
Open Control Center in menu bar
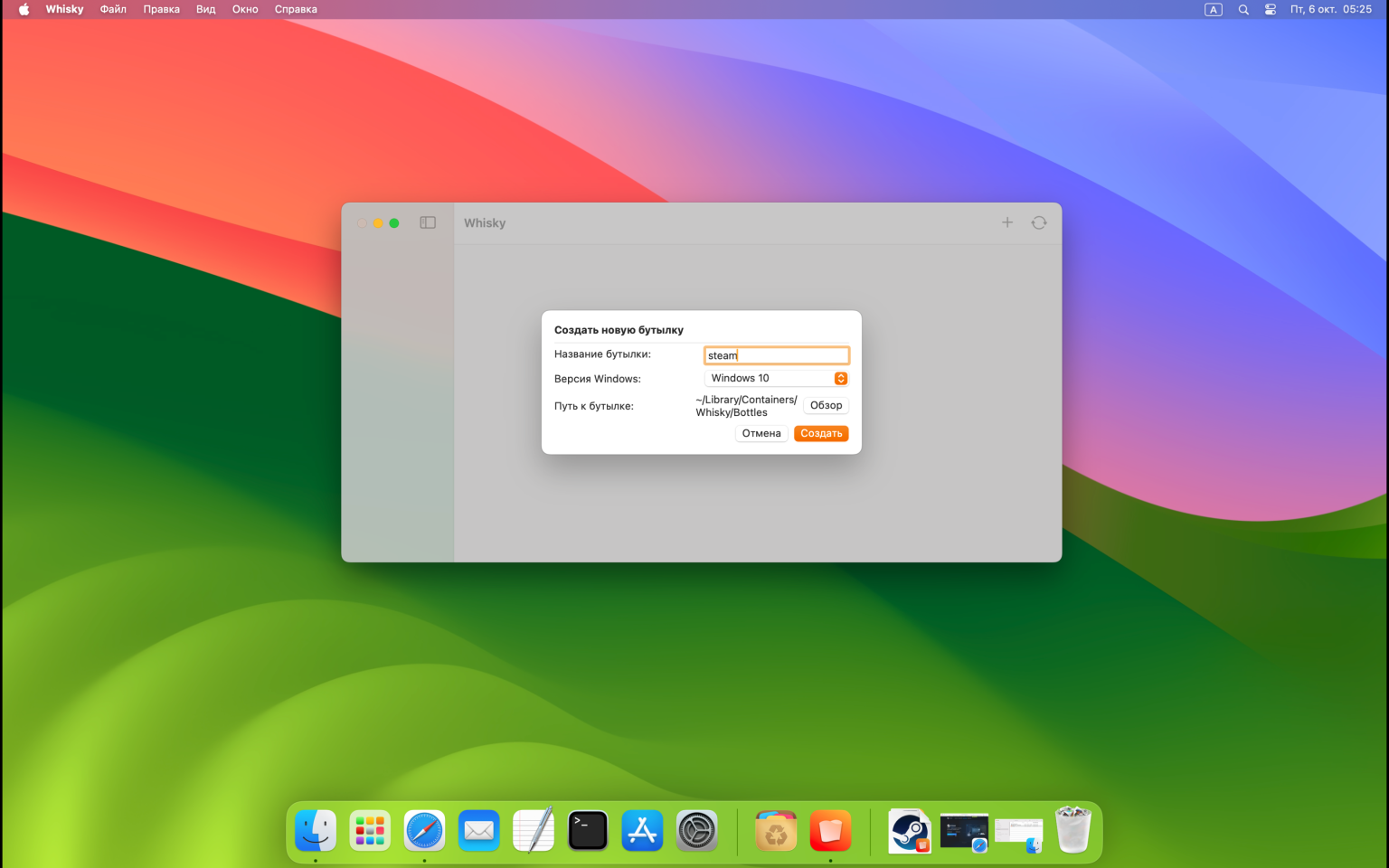[x=1271, y=9]
